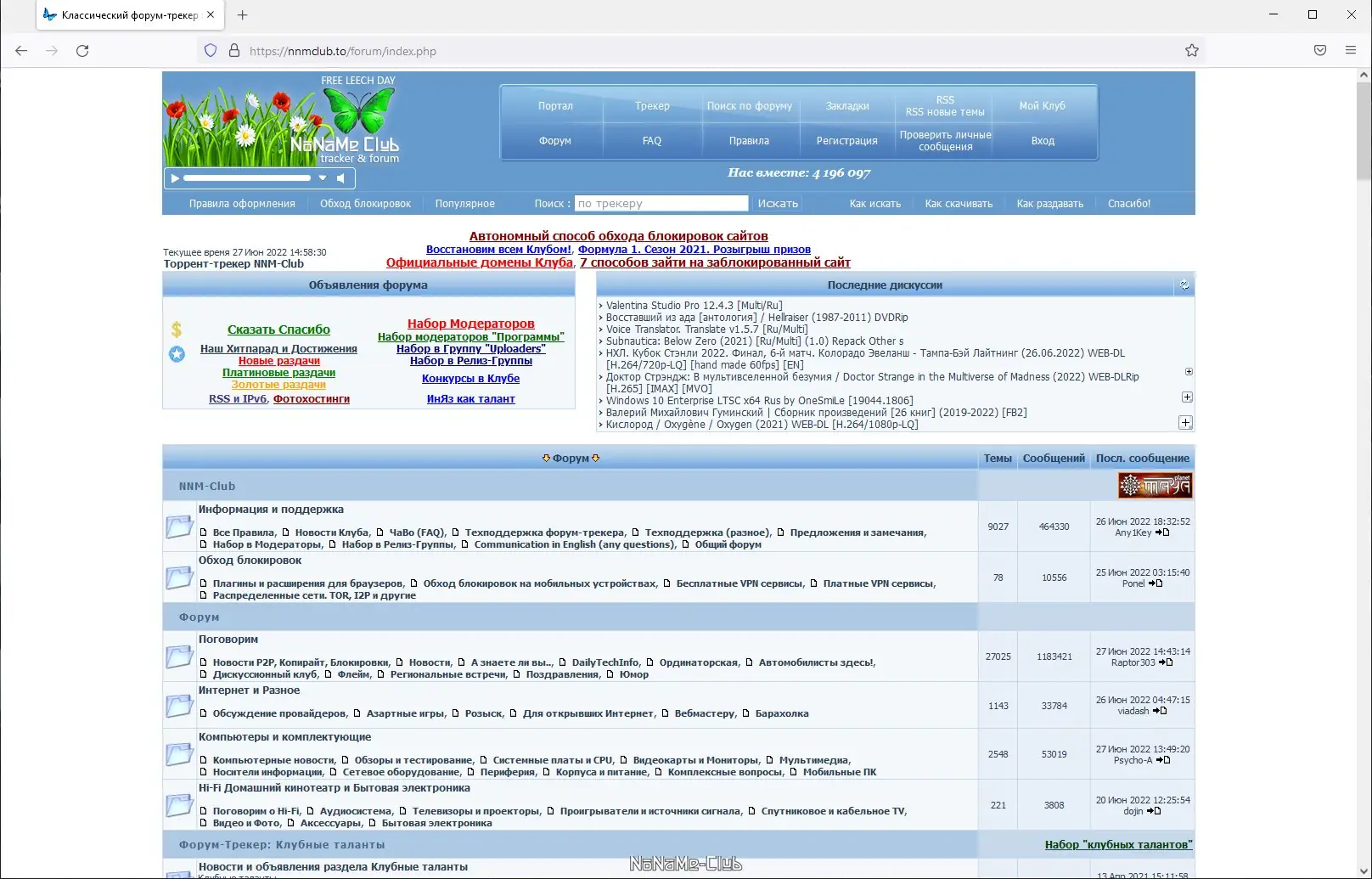Open the Сказать Спасибо link

tap(278, 330)
